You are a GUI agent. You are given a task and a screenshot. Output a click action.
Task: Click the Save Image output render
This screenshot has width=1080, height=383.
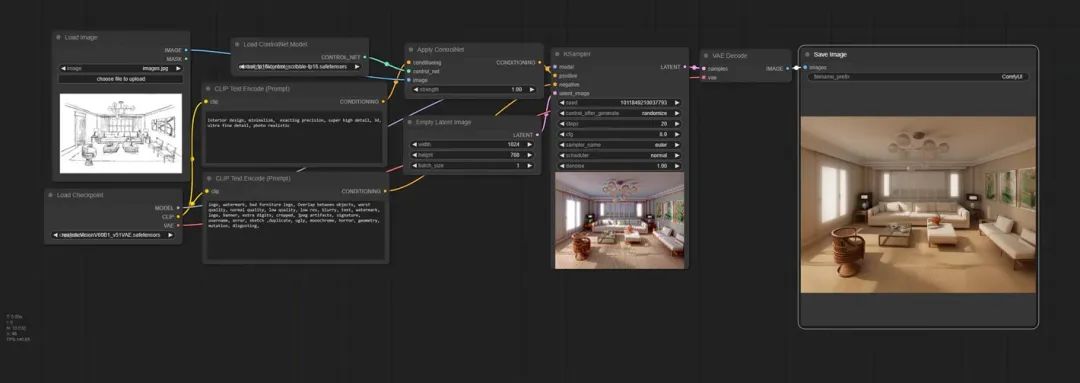pyautogui.click(x=919, y=205)
